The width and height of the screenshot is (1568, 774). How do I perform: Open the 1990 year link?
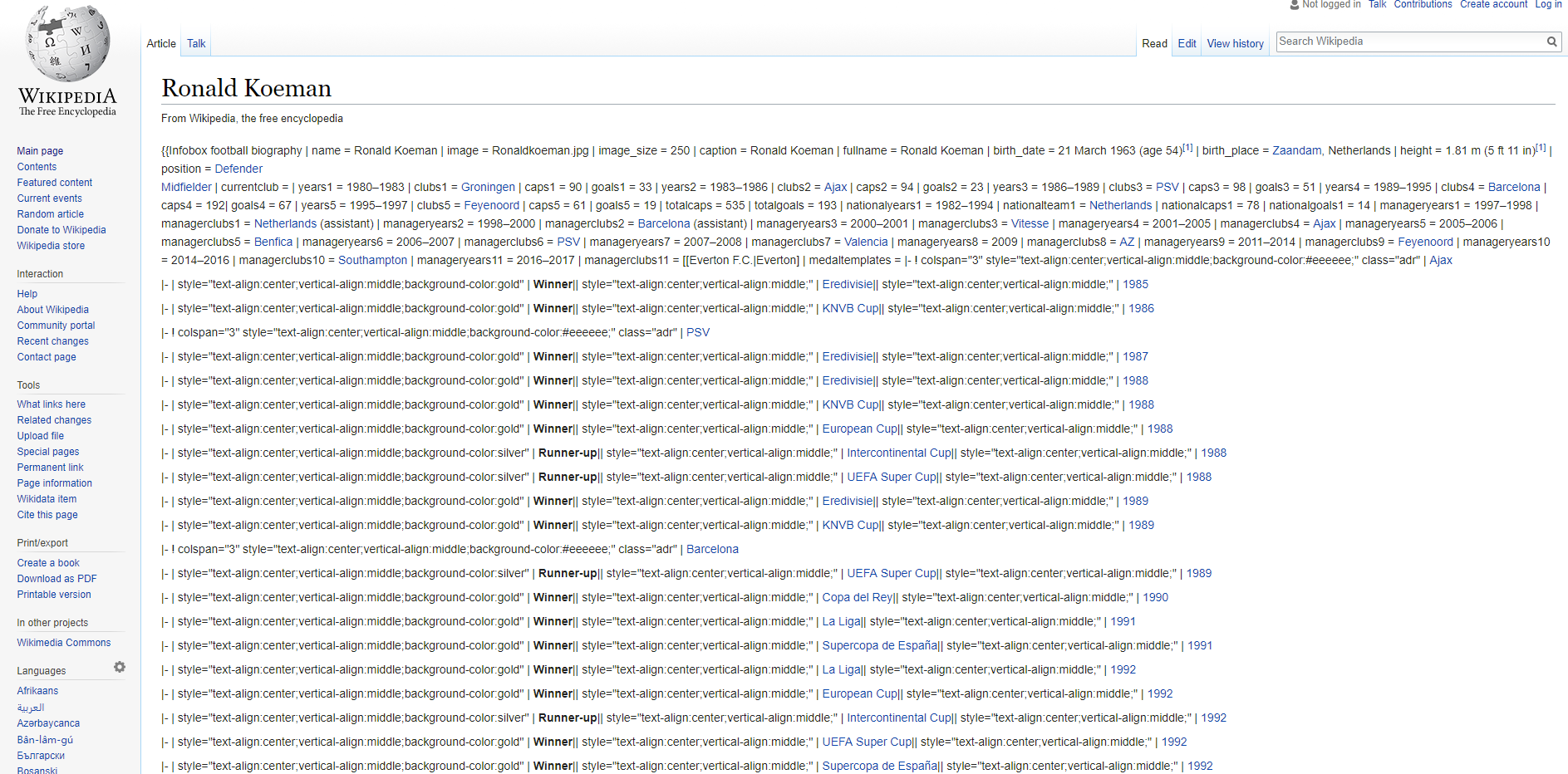(1155, 597)
